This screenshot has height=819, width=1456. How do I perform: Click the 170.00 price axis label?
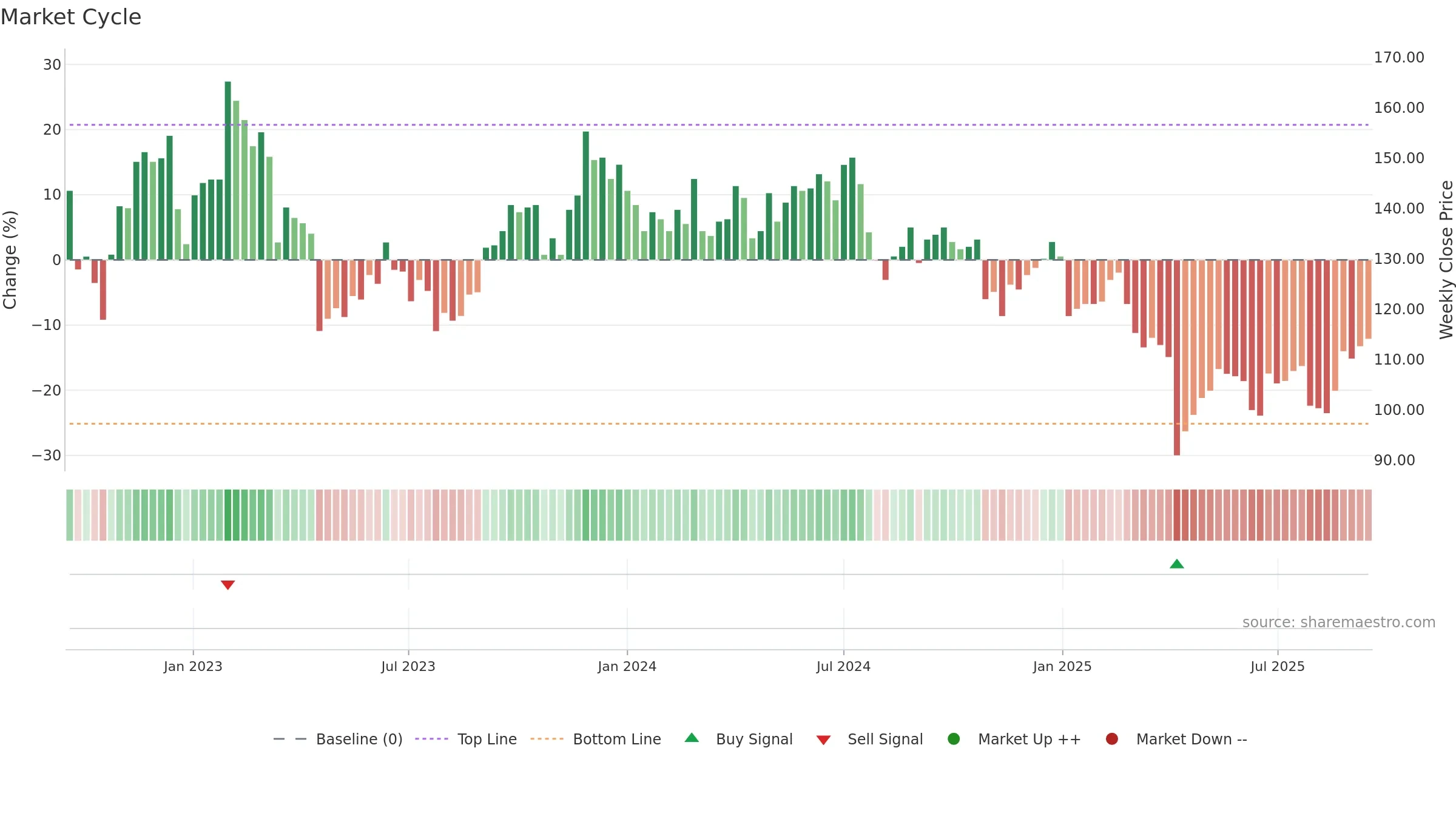1399,58
